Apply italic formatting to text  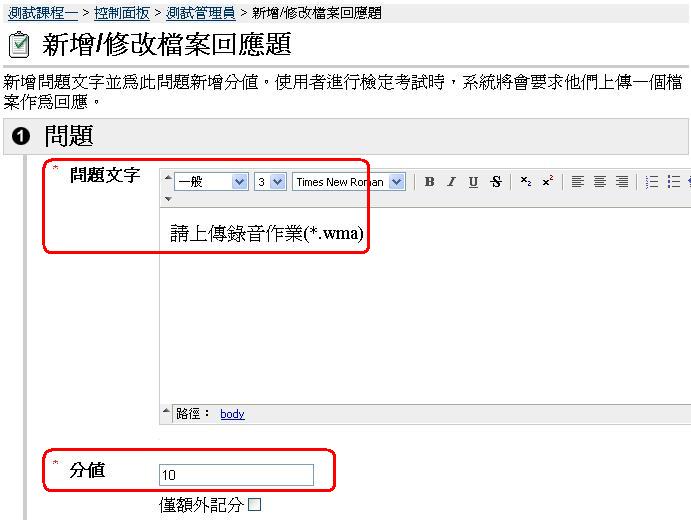(x=451, y=182)
